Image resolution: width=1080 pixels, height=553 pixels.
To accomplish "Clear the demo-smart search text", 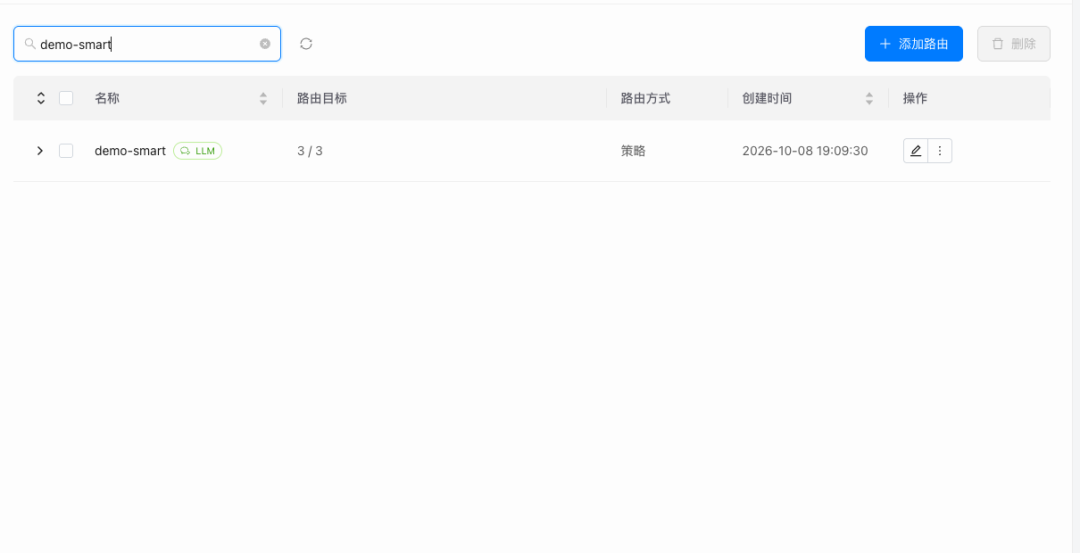I will [265, 44].
